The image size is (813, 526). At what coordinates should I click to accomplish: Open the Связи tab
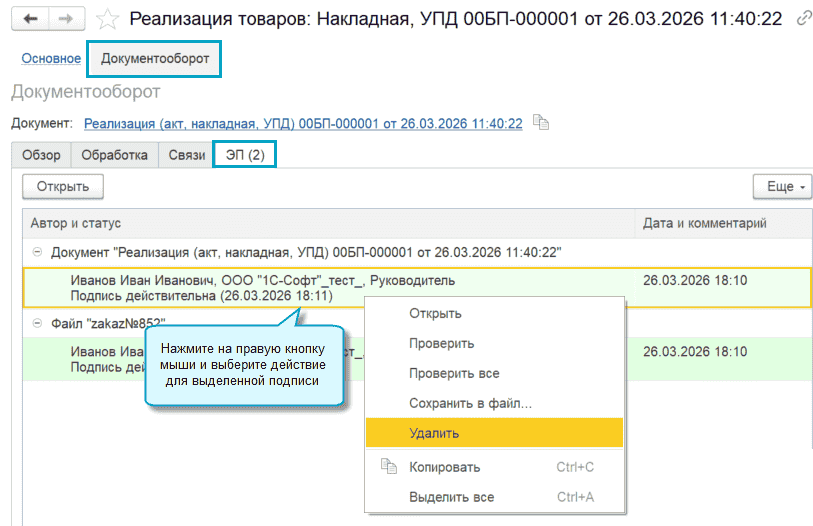click(x=187, y=155)
